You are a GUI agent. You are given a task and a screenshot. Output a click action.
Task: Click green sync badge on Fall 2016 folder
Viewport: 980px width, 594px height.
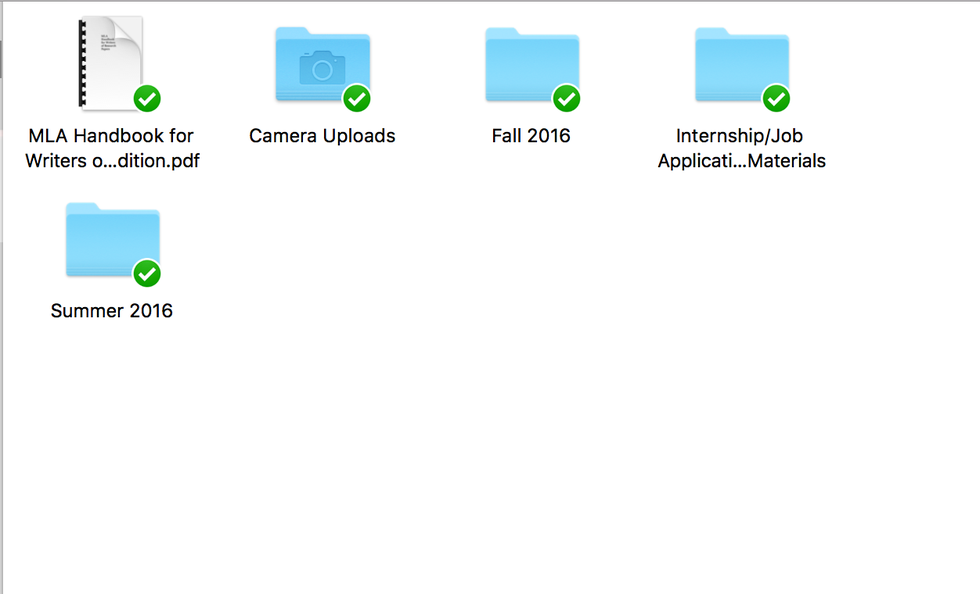click(567, 98)
